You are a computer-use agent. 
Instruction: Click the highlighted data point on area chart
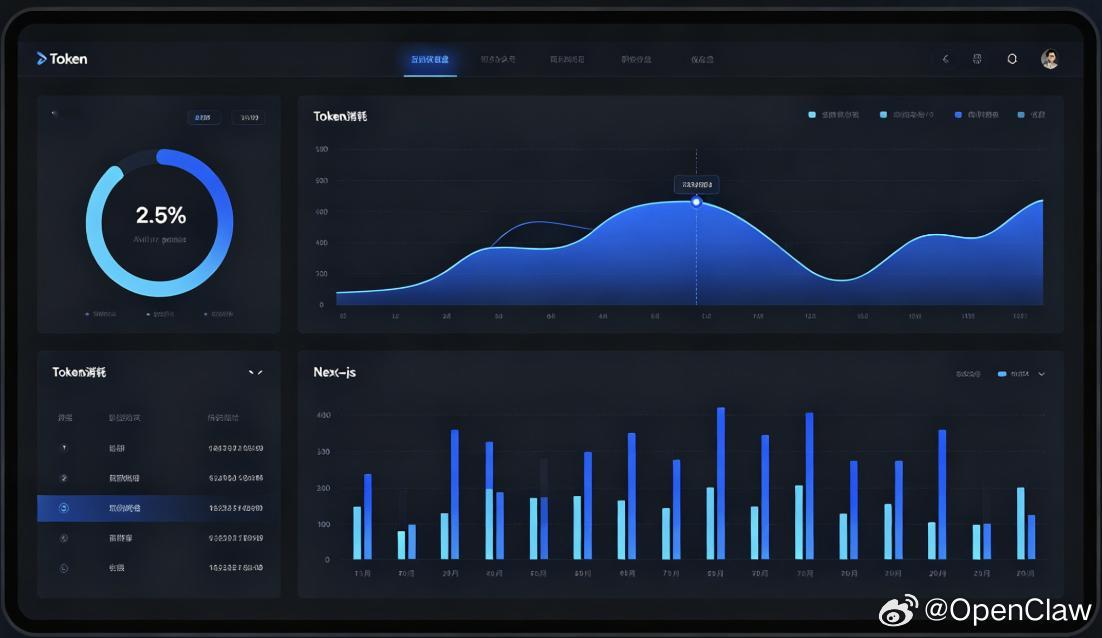click(x=696, y=202)
